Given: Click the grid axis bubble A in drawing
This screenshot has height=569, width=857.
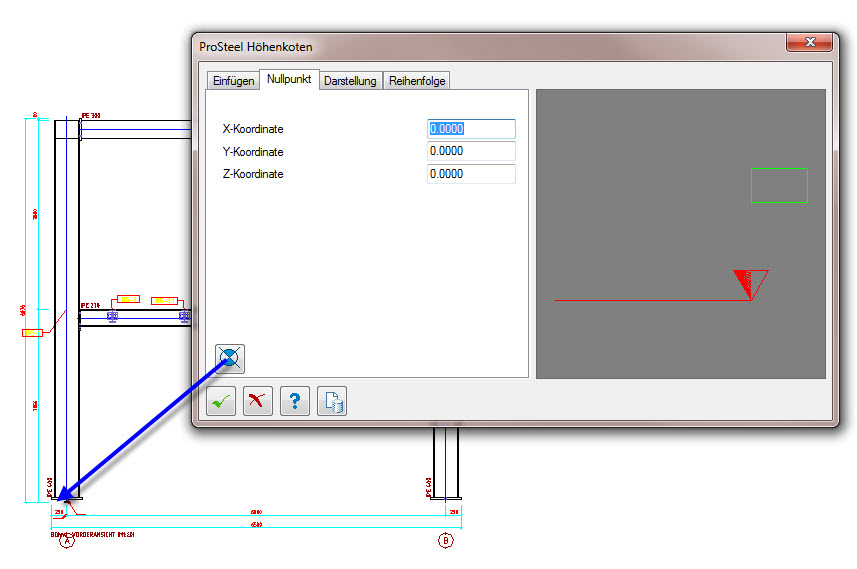Looking at the screenshot, I should (67, 541).
